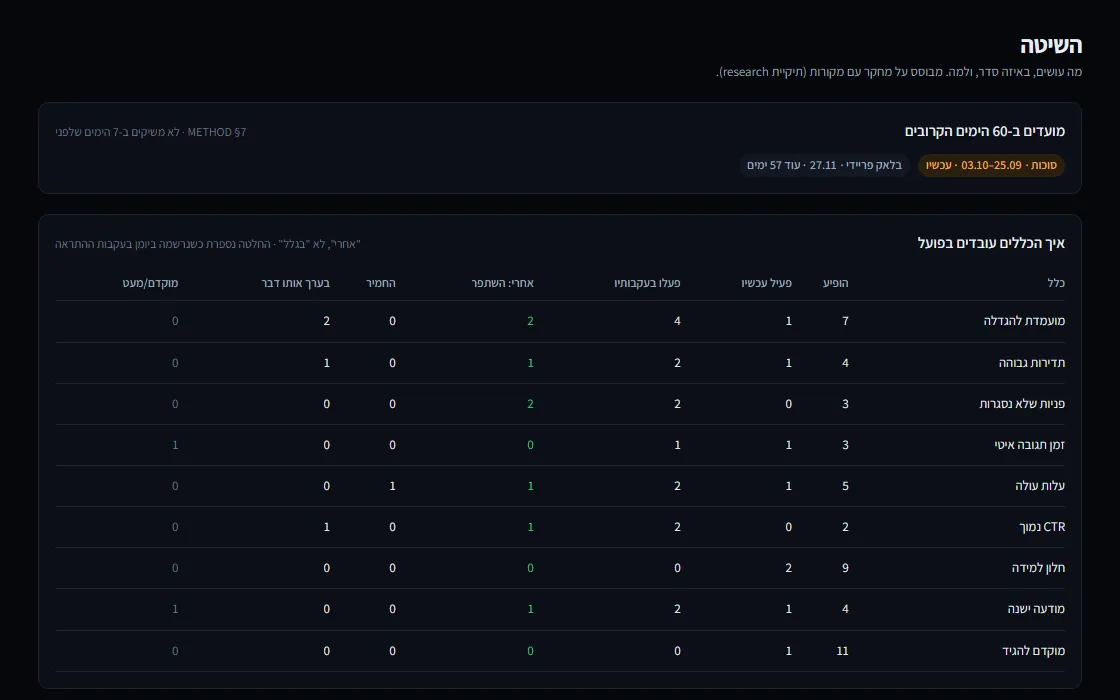The width and height of the screenshot is (1120, 700).
Task: Click the value 4 in the "מודעה ישנה" row
Action: click(x=845, y=609)
